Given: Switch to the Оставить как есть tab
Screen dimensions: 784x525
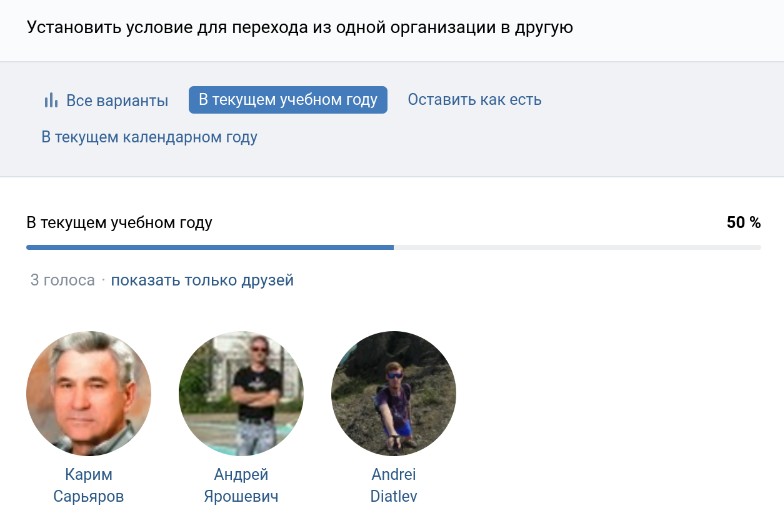Looking at the screenshot, I should coord(474,99).
